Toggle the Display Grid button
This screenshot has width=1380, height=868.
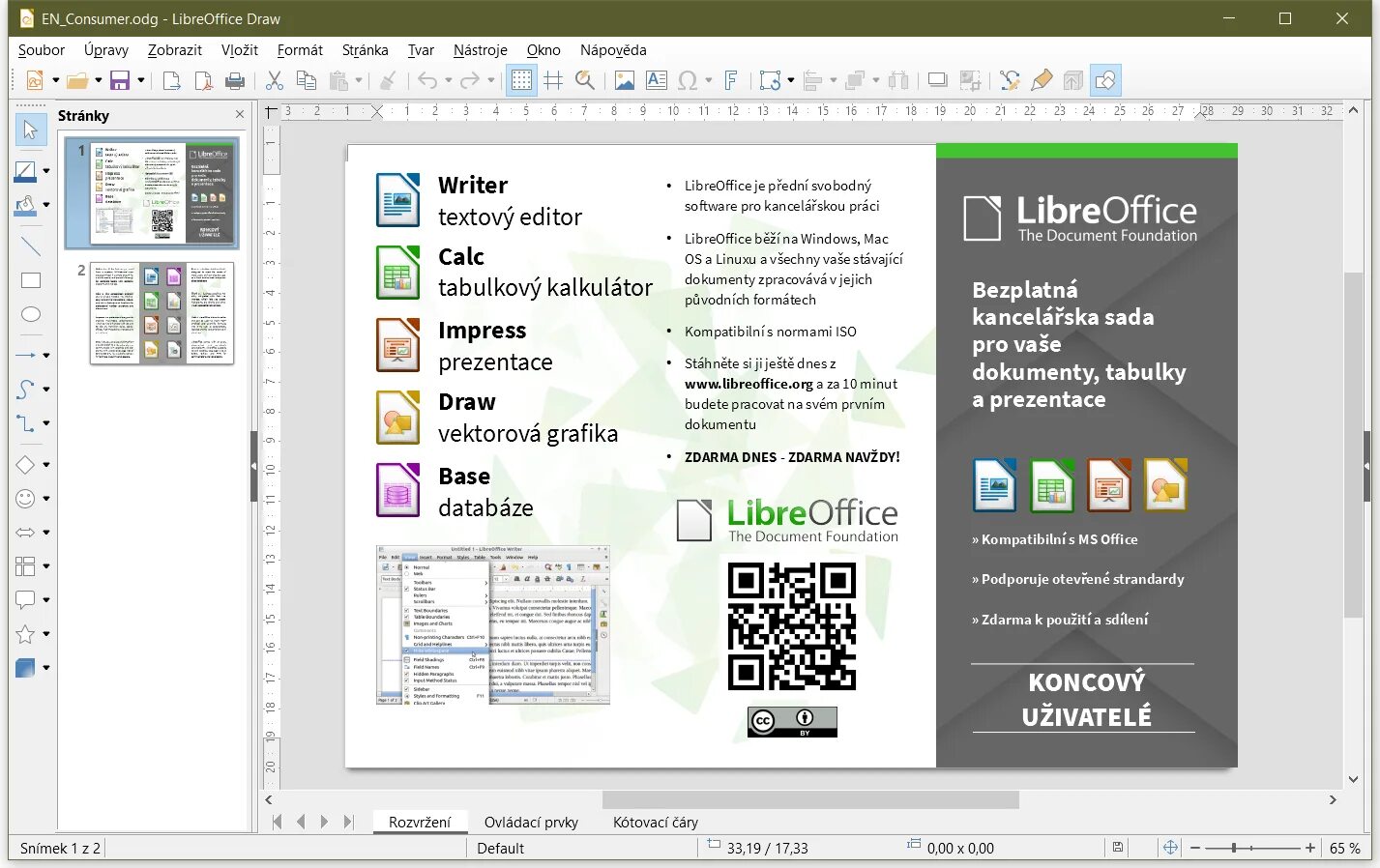(x=521, y=81)
